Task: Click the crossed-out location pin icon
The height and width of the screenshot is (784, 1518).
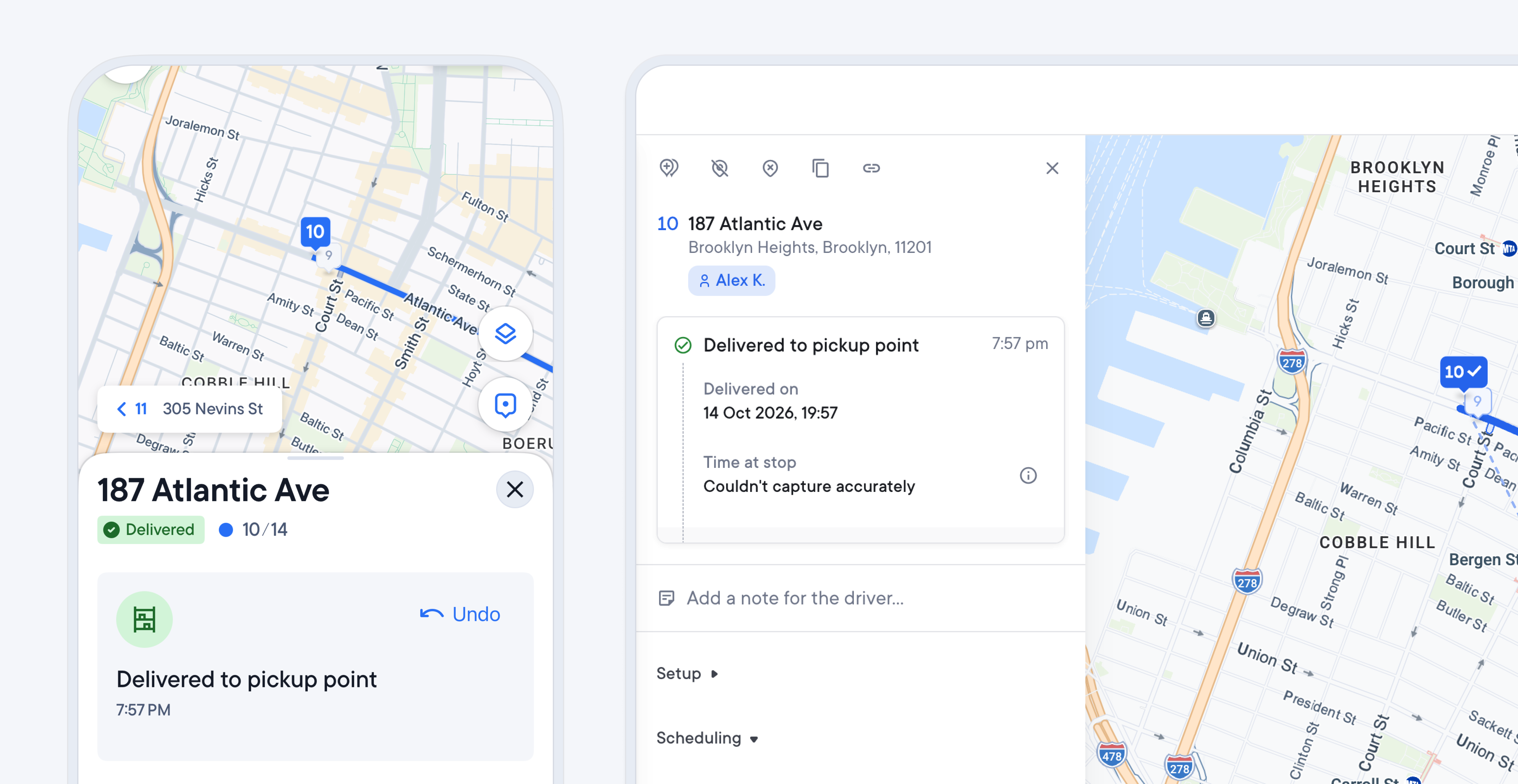Action: [x=719, y=168]
